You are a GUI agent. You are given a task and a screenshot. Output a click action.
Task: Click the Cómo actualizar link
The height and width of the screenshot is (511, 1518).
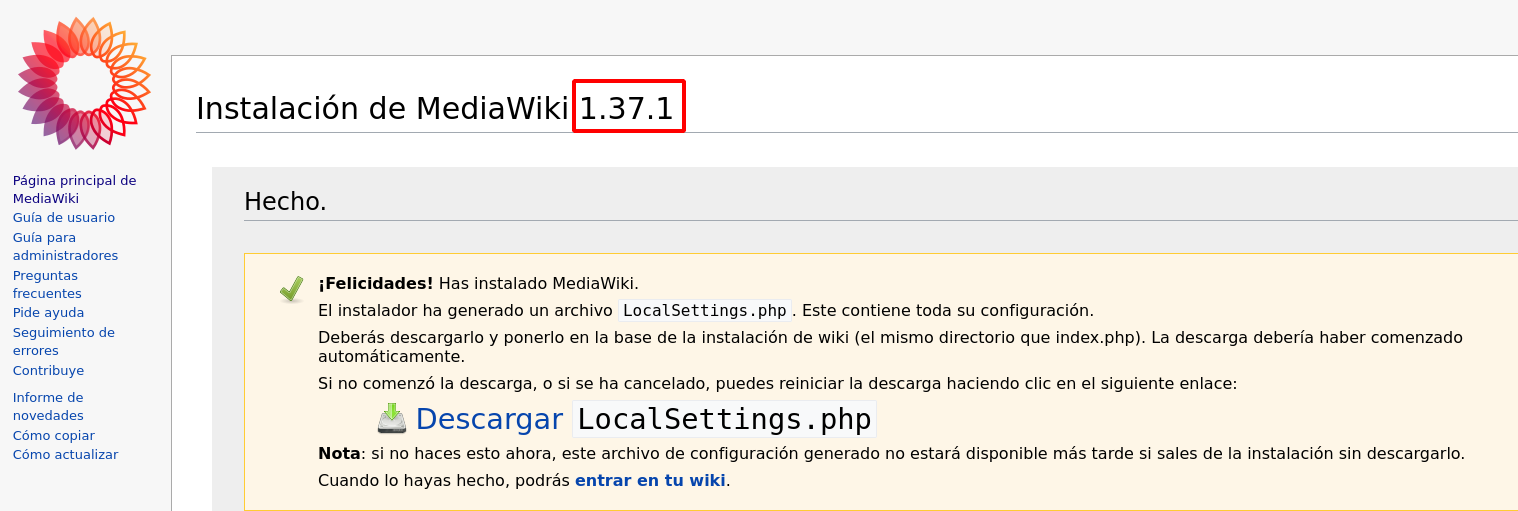pos(65,454)
